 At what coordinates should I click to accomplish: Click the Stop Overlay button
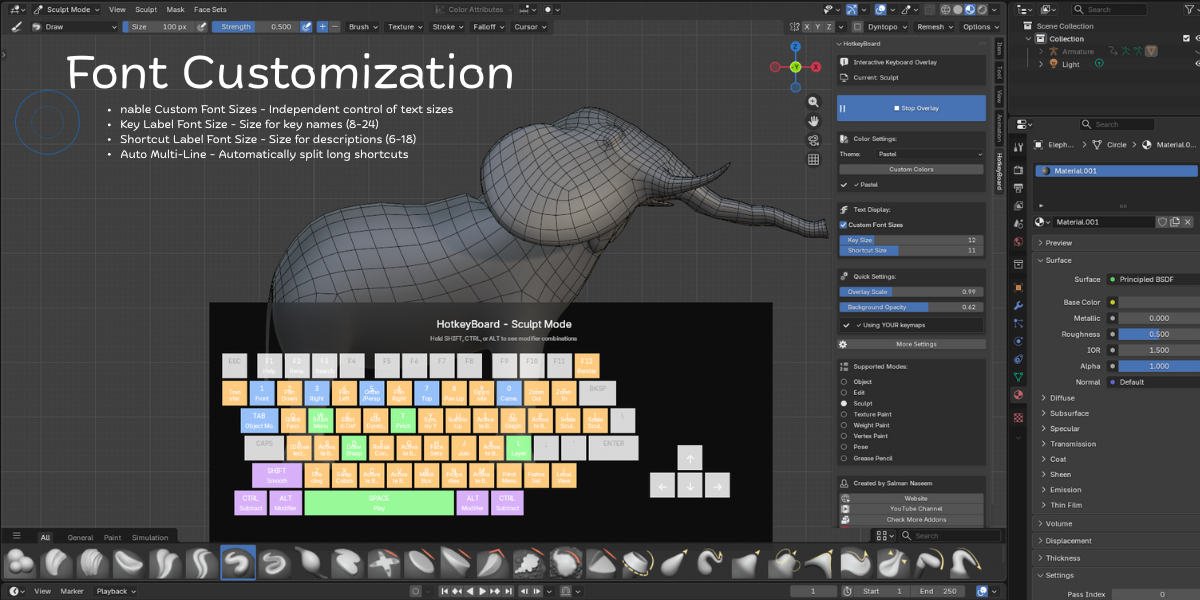click(911, 108)
